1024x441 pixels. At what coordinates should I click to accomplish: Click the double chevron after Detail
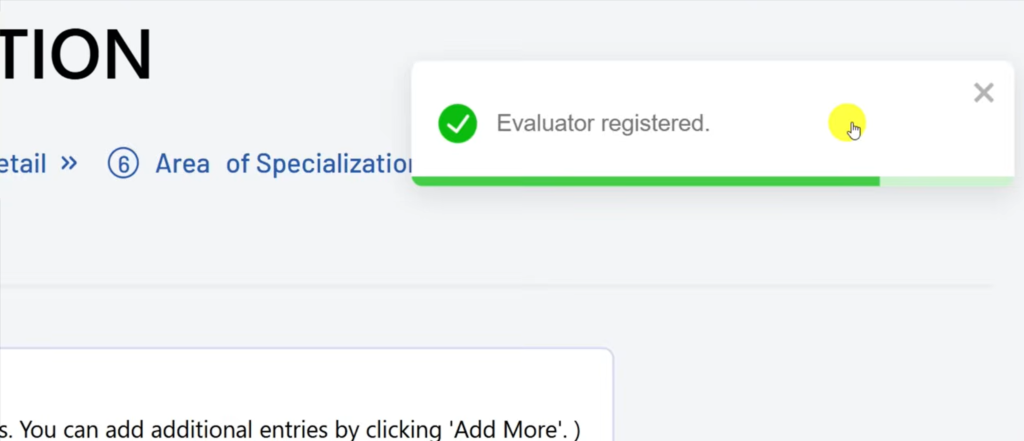coord(69,163)
